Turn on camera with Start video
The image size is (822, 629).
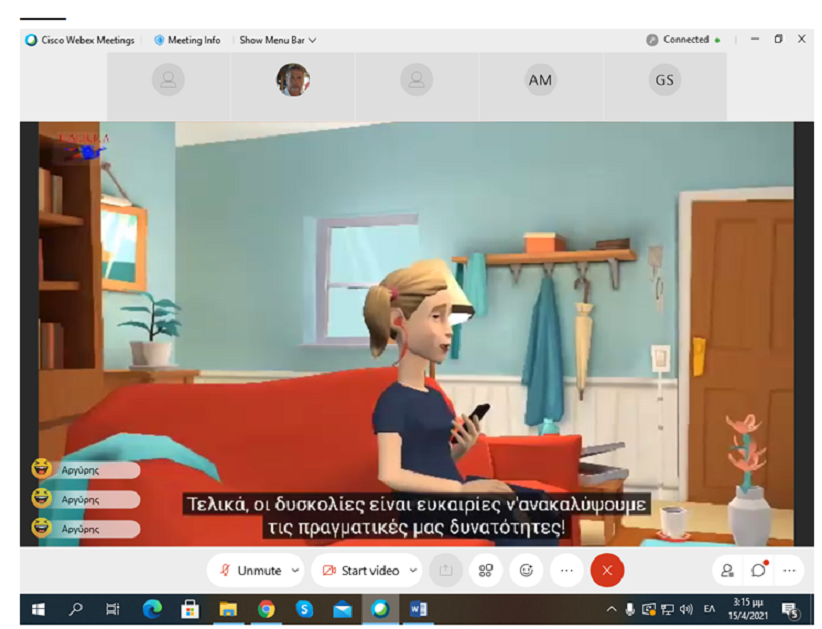click(x=361, y=570)
